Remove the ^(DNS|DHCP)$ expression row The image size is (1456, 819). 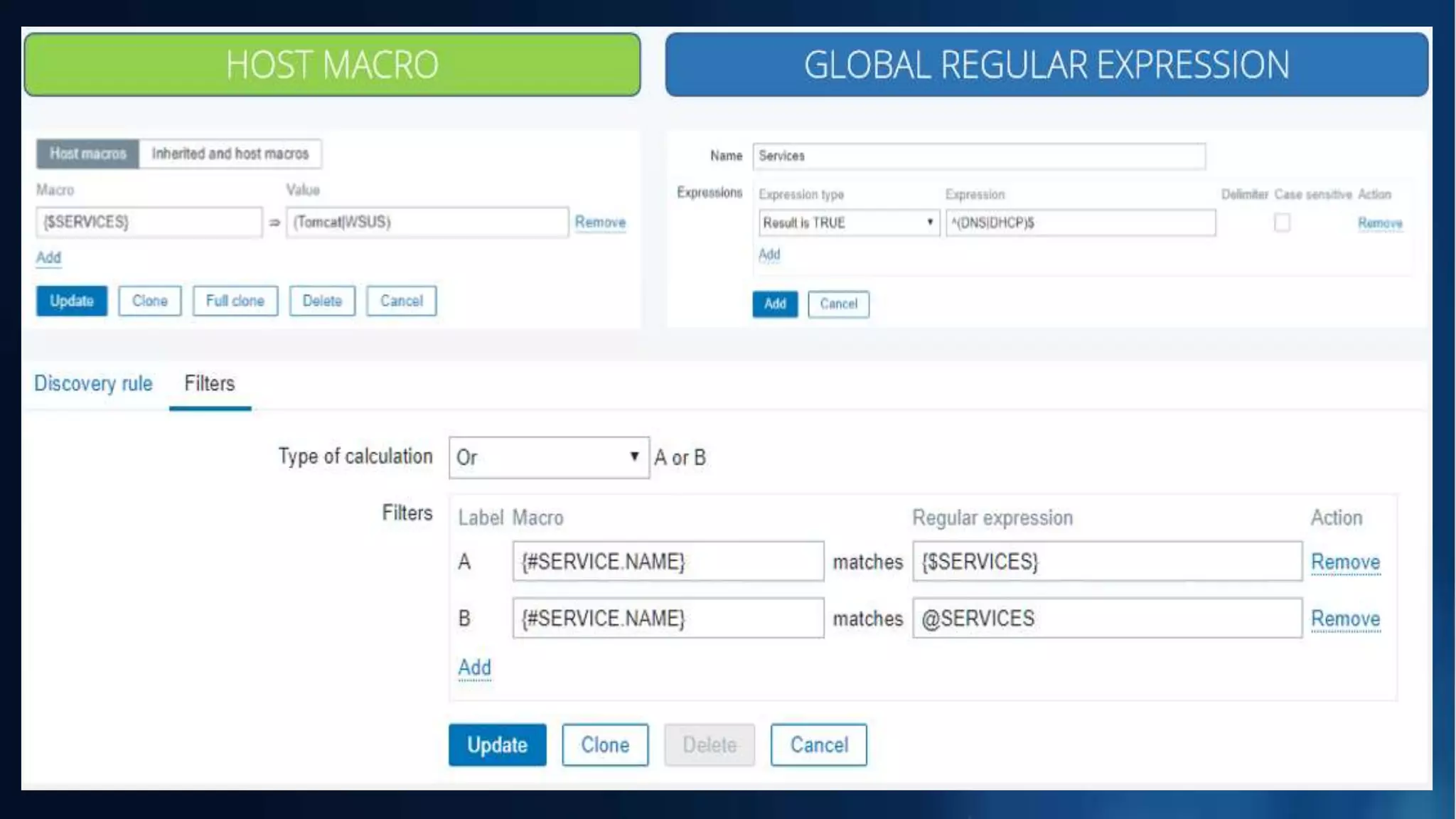[x=1380, y=223]
